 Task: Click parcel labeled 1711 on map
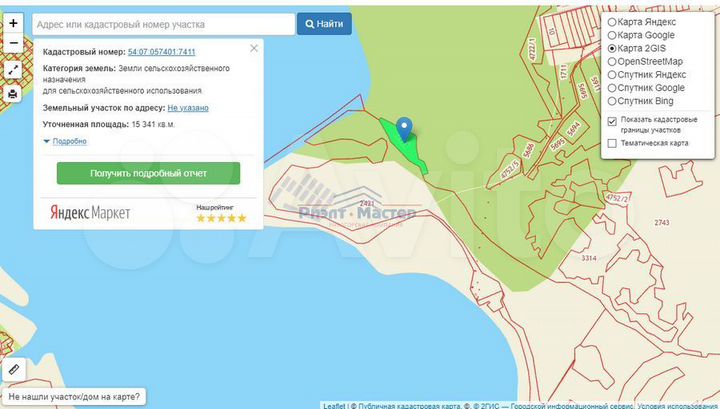(564, 71)
